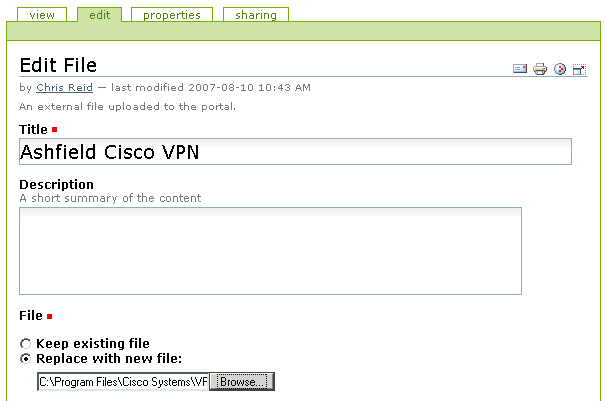
Task: Select the edit tab
Action: coord(99,15)
